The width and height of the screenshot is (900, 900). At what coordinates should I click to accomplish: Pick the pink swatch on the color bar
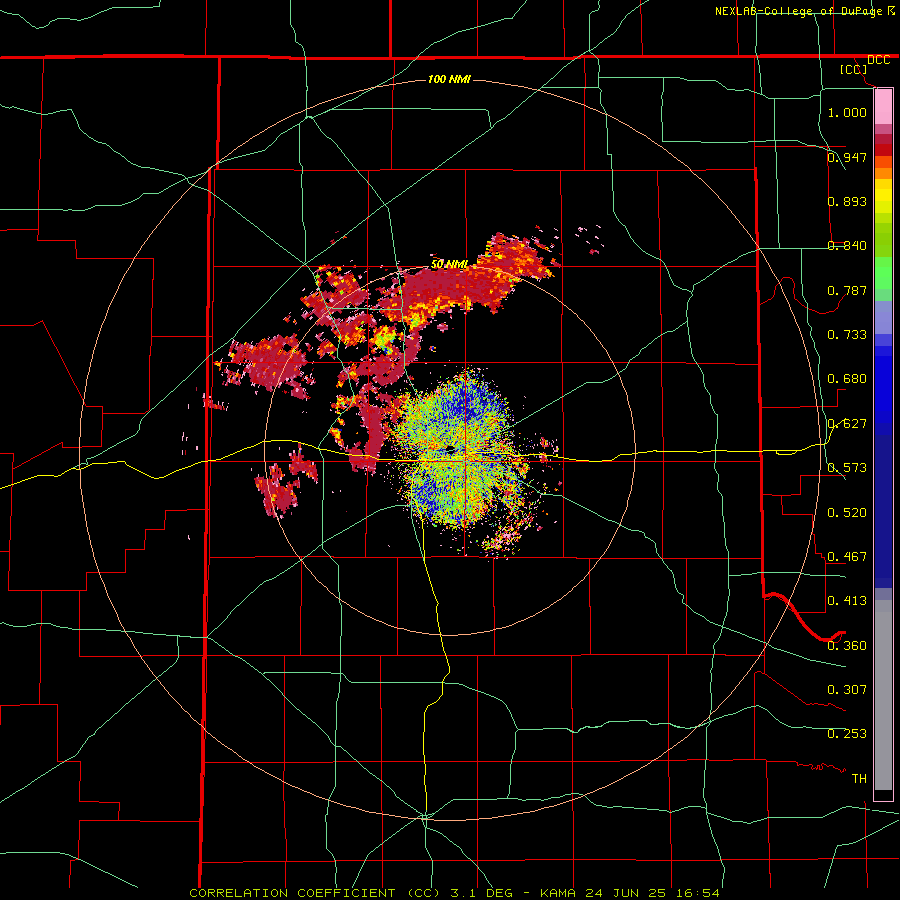883,107
